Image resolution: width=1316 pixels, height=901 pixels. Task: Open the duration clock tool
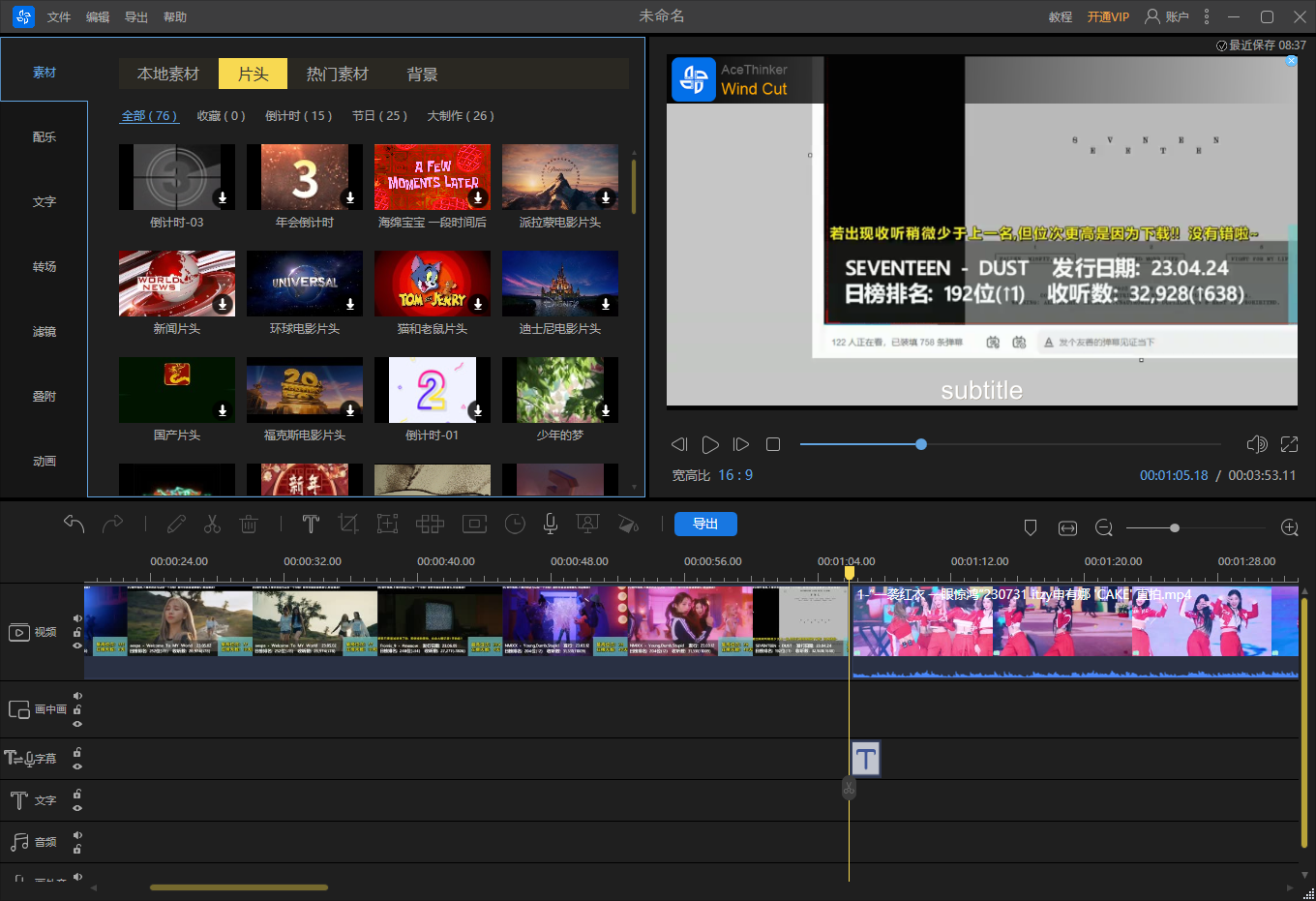(x=515, y=524)
